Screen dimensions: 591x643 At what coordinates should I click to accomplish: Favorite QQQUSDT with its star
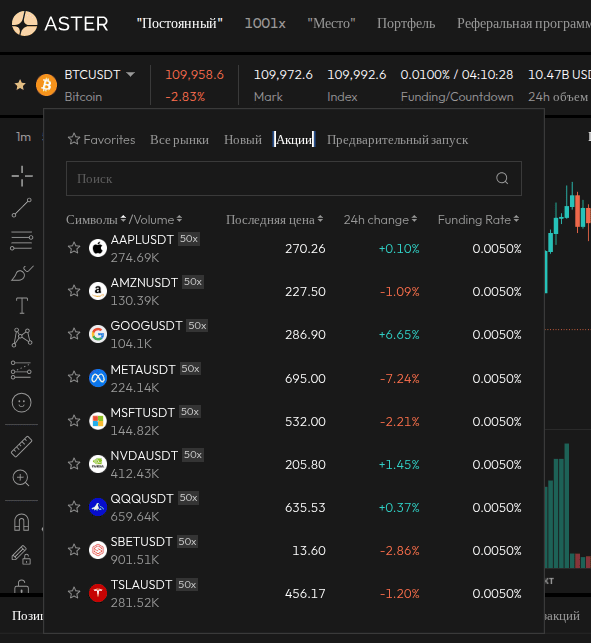coord(74,507)
